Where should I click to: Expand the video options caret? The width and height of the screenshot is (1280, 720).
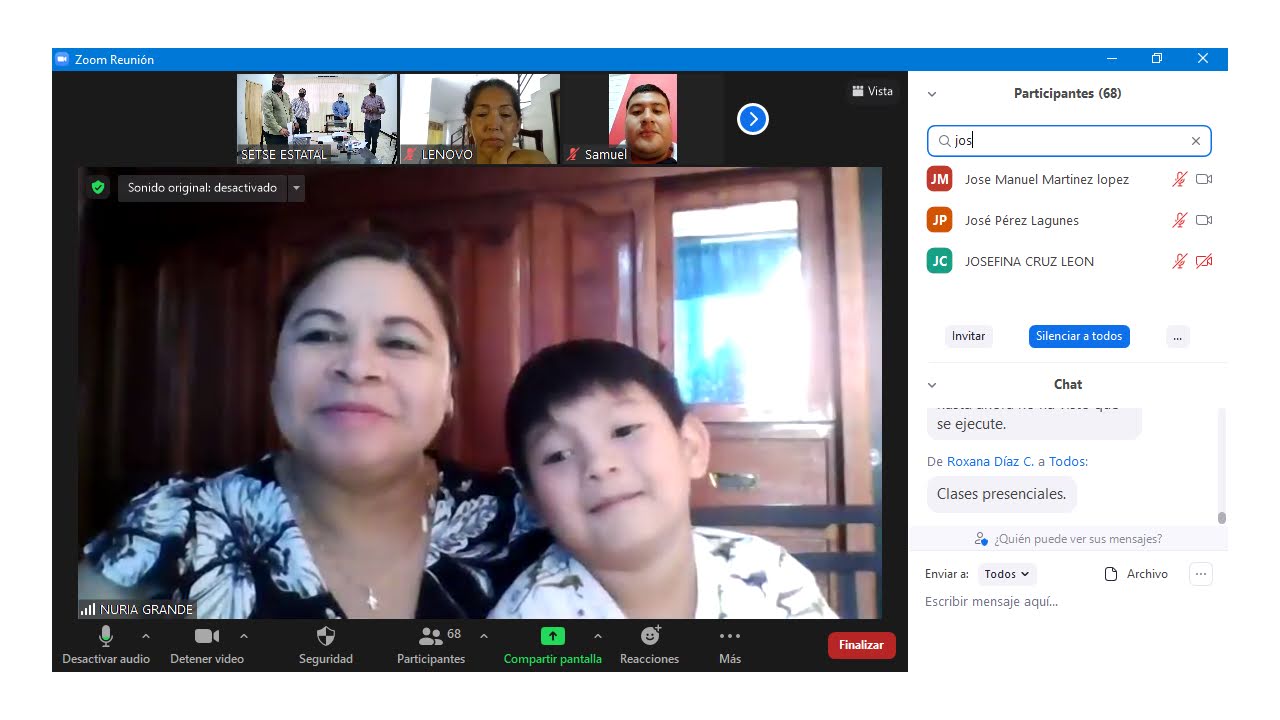point(244,636)
